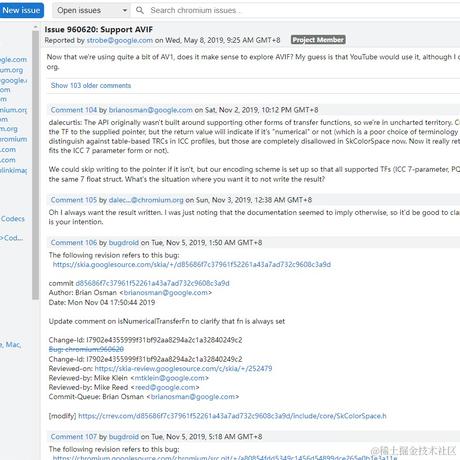Open mtklein@google.com reviewer email link
The width and height of the screenshot is (460, 460).
point(169,378)
